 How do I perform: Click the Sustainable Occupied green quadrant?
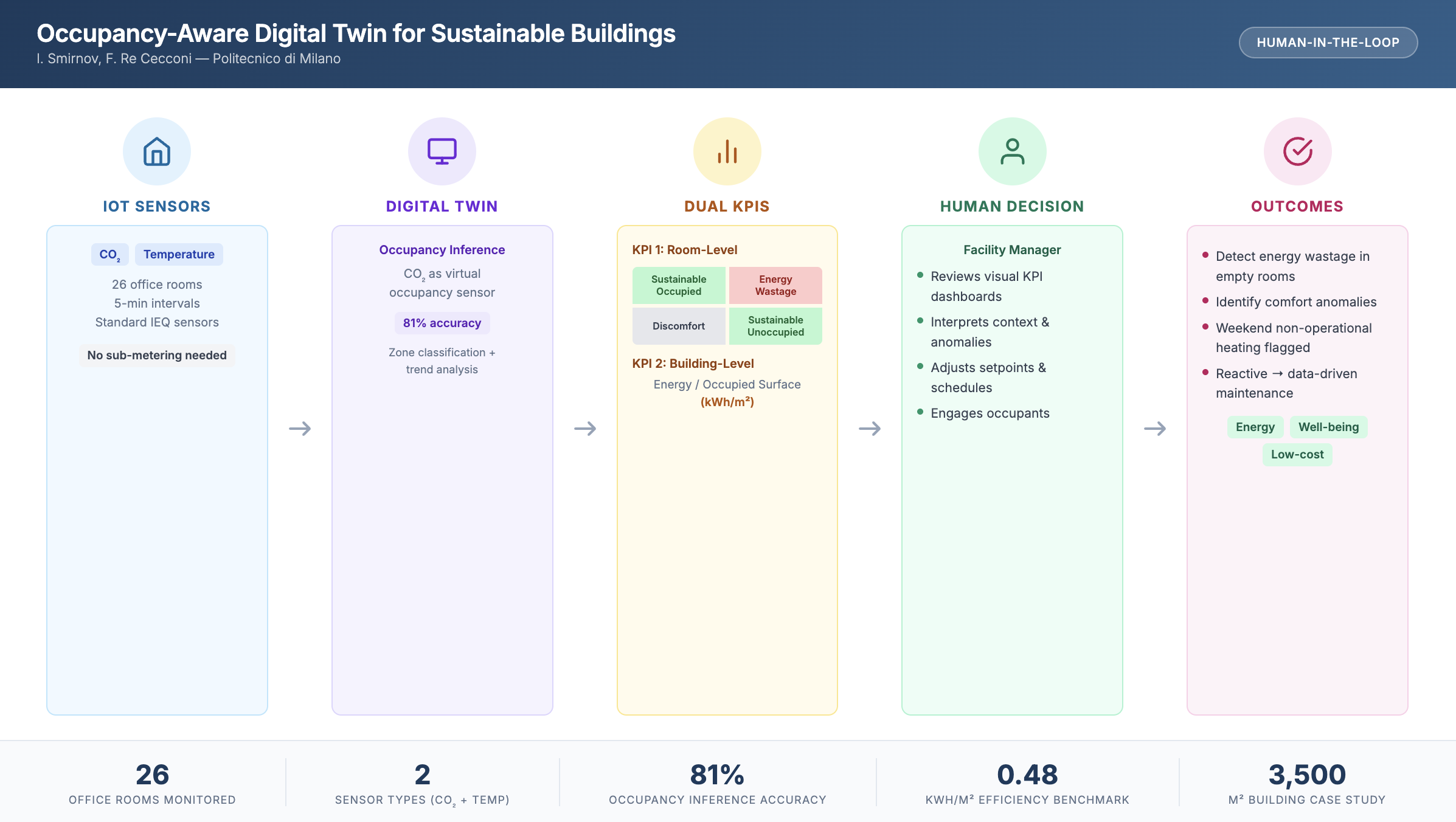pos(679,285)
